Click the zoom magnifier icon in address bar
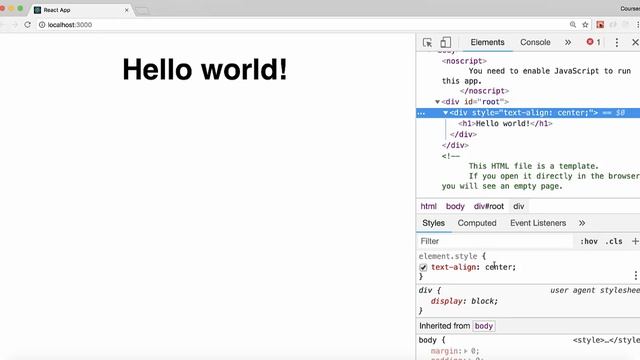The width and height of the screenshot is (640, 360). [x=573, y=24]
